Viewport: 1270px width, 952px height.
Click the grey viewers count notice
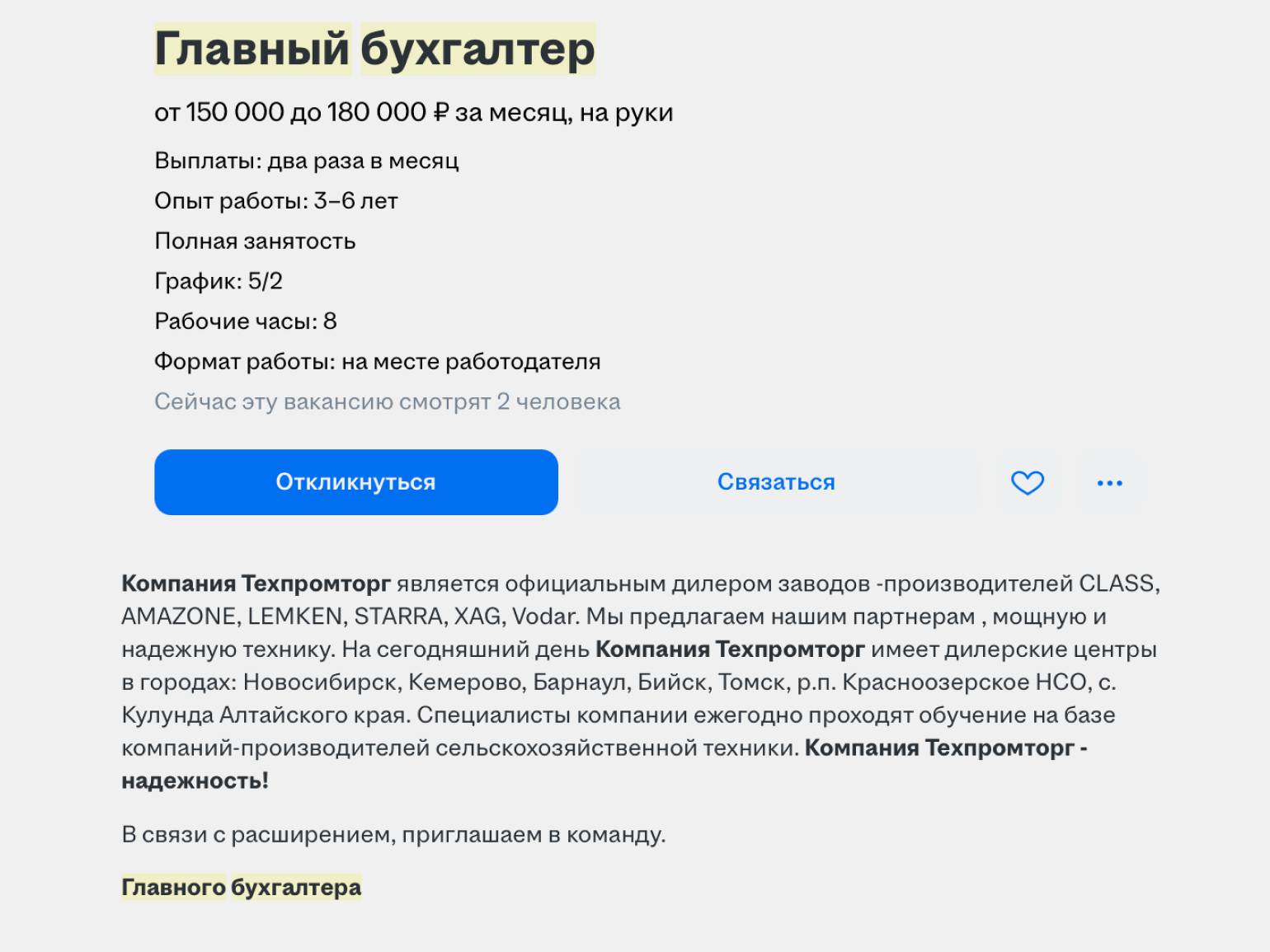tap(387, 402)
